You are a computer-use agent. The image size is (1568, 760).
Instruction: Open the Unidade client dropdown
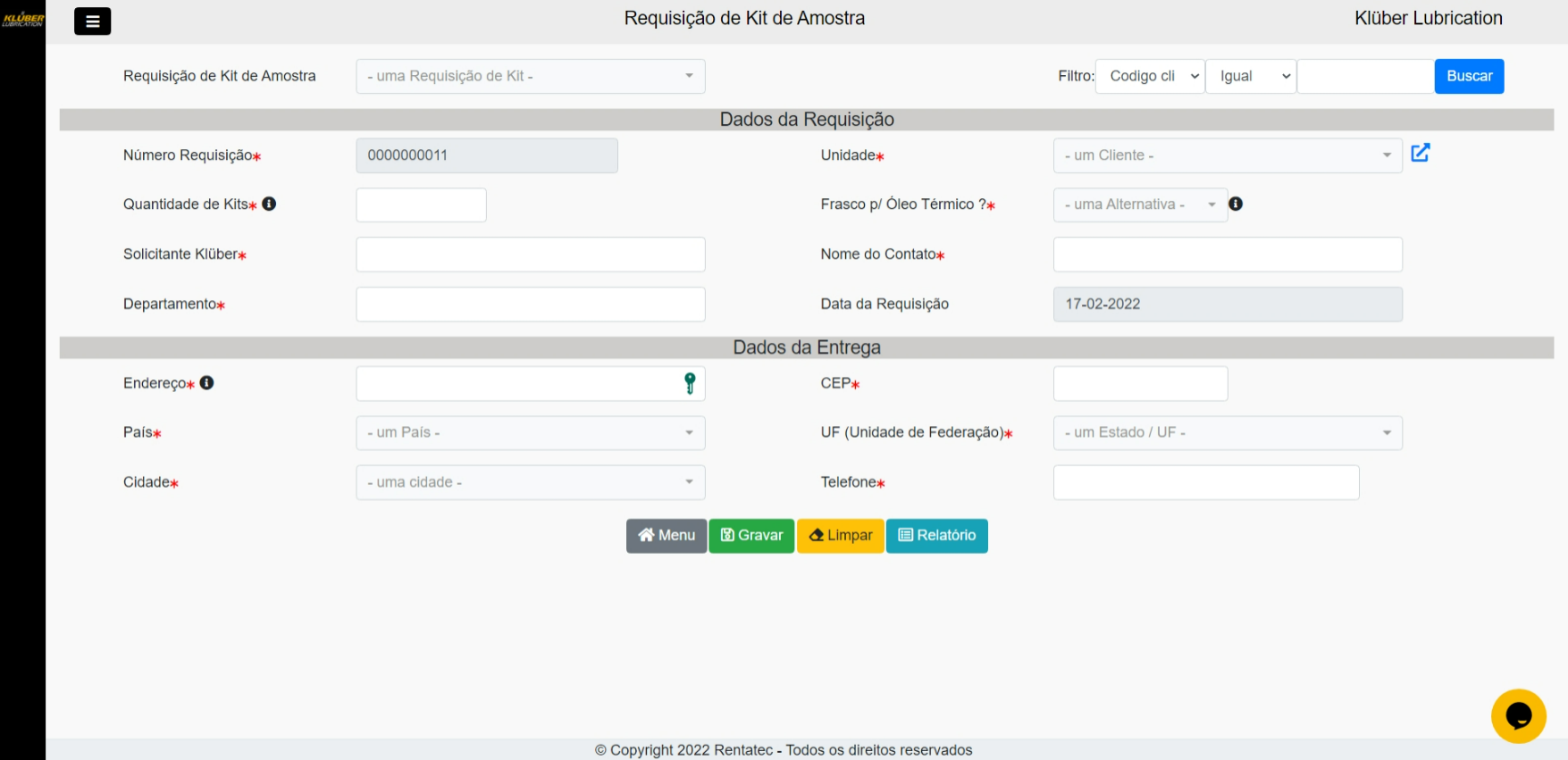[1227, 155]
